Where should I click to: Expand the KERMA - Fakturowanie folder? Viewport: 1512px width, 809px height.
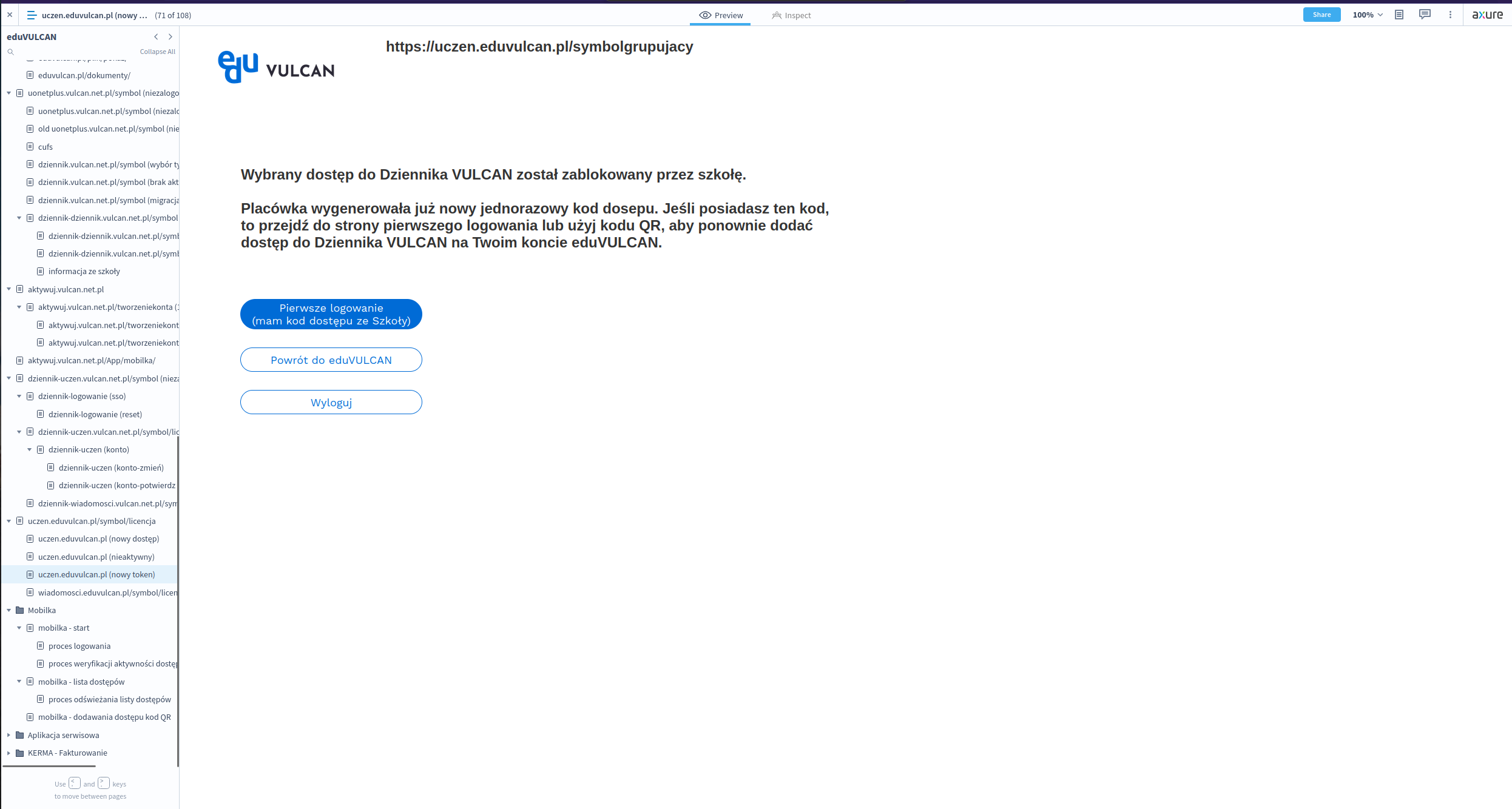pos(9,753)
